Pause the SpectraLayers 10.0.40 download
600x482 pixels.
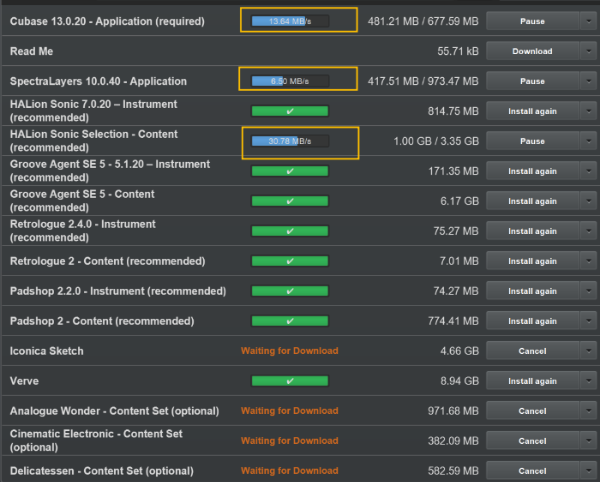click(532, 81)
